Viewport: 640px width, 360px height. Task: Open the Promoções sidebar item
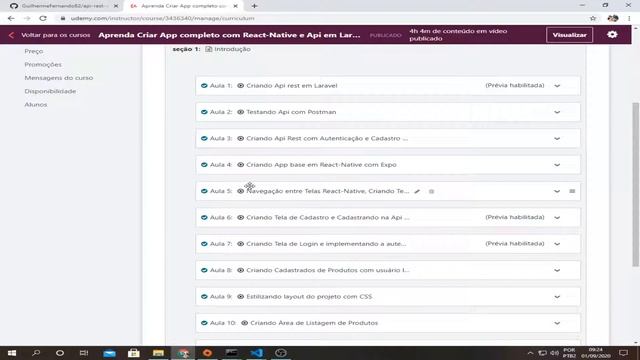[43, 64]
